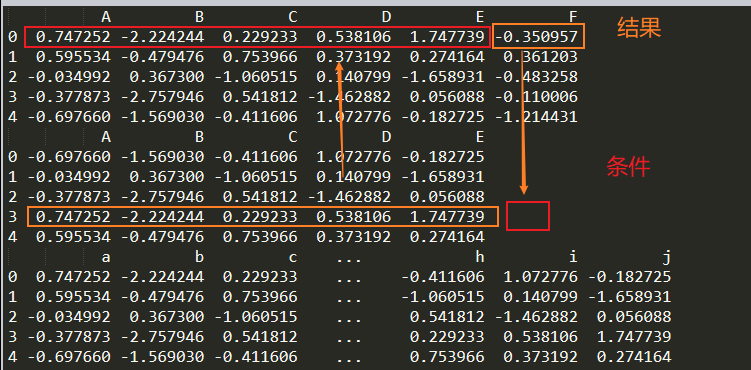This screenshot has width=751, height=370.
Task: Click -0.377873 under lowercase column a
Action: [x=69, y=336]
